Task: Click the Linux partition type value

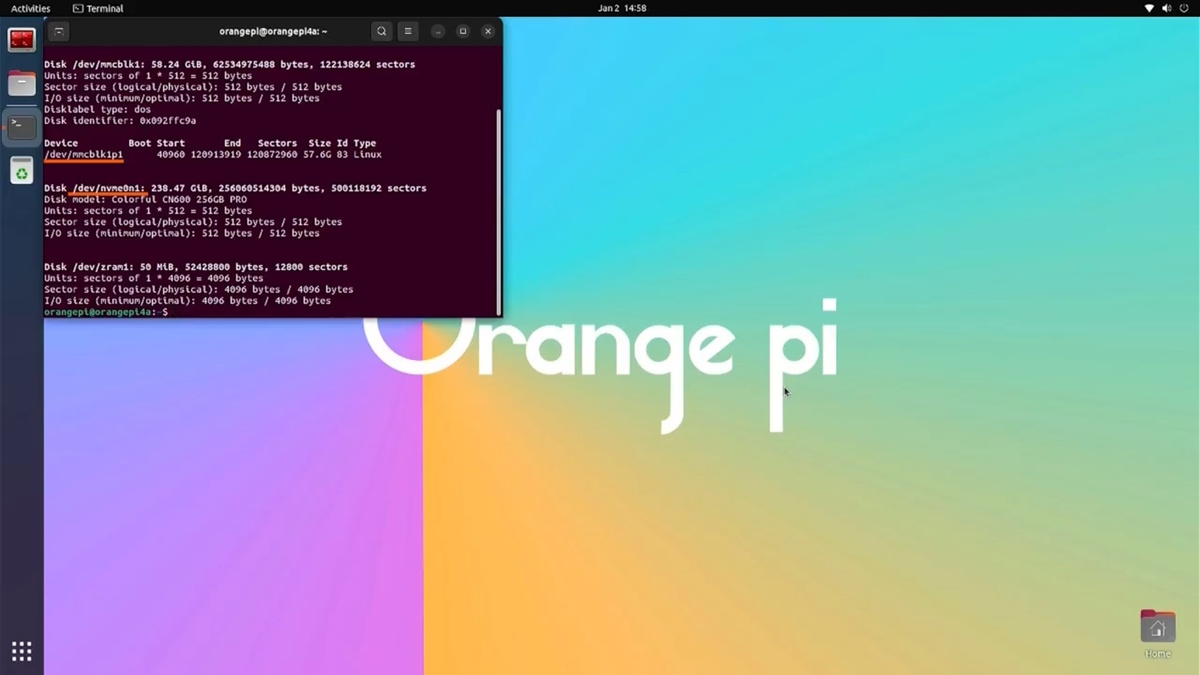Action: pos(367,154)
